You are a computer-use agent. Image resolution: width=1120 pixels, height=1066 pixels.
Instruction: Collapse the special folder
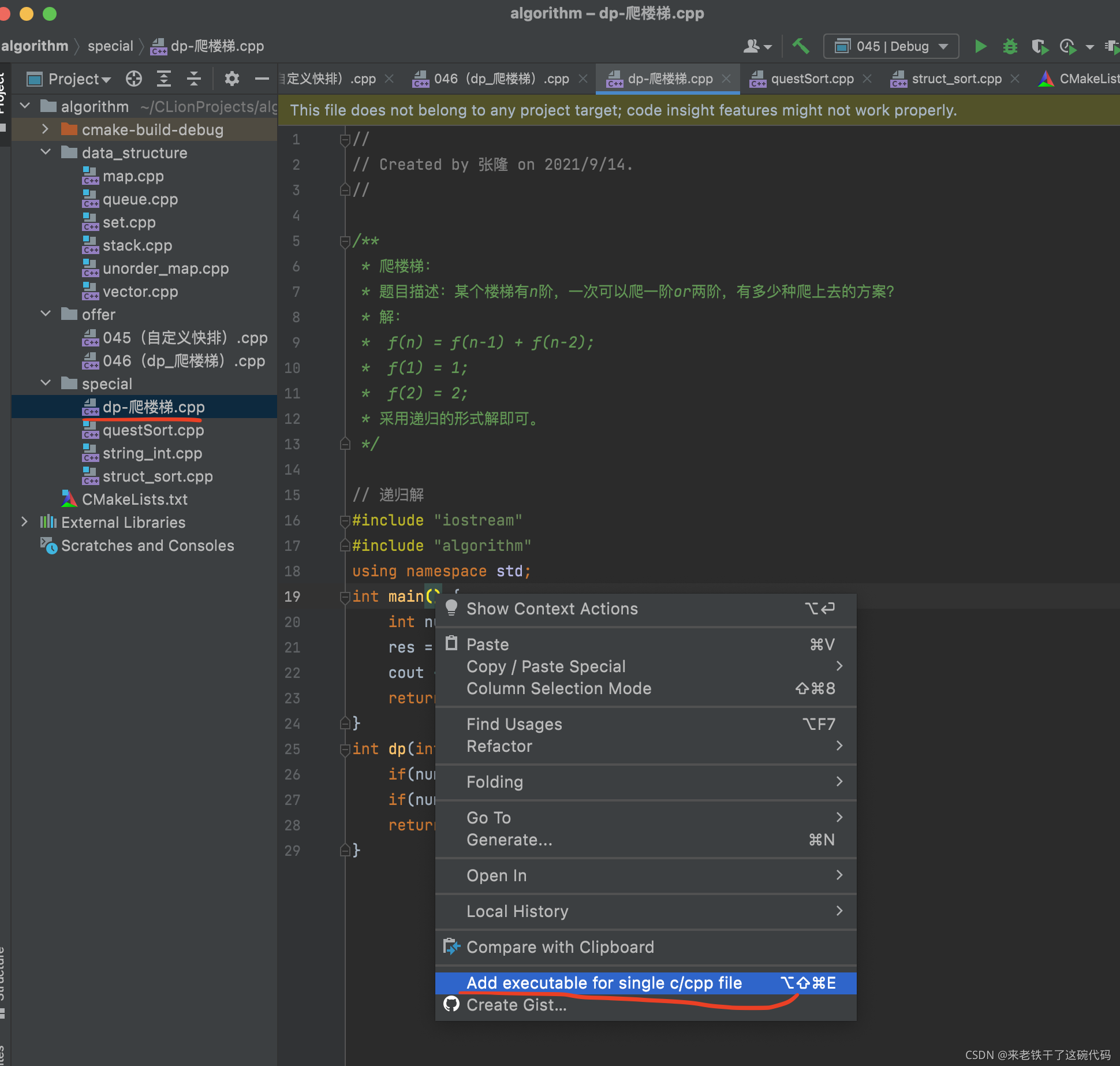coord(46,383)
